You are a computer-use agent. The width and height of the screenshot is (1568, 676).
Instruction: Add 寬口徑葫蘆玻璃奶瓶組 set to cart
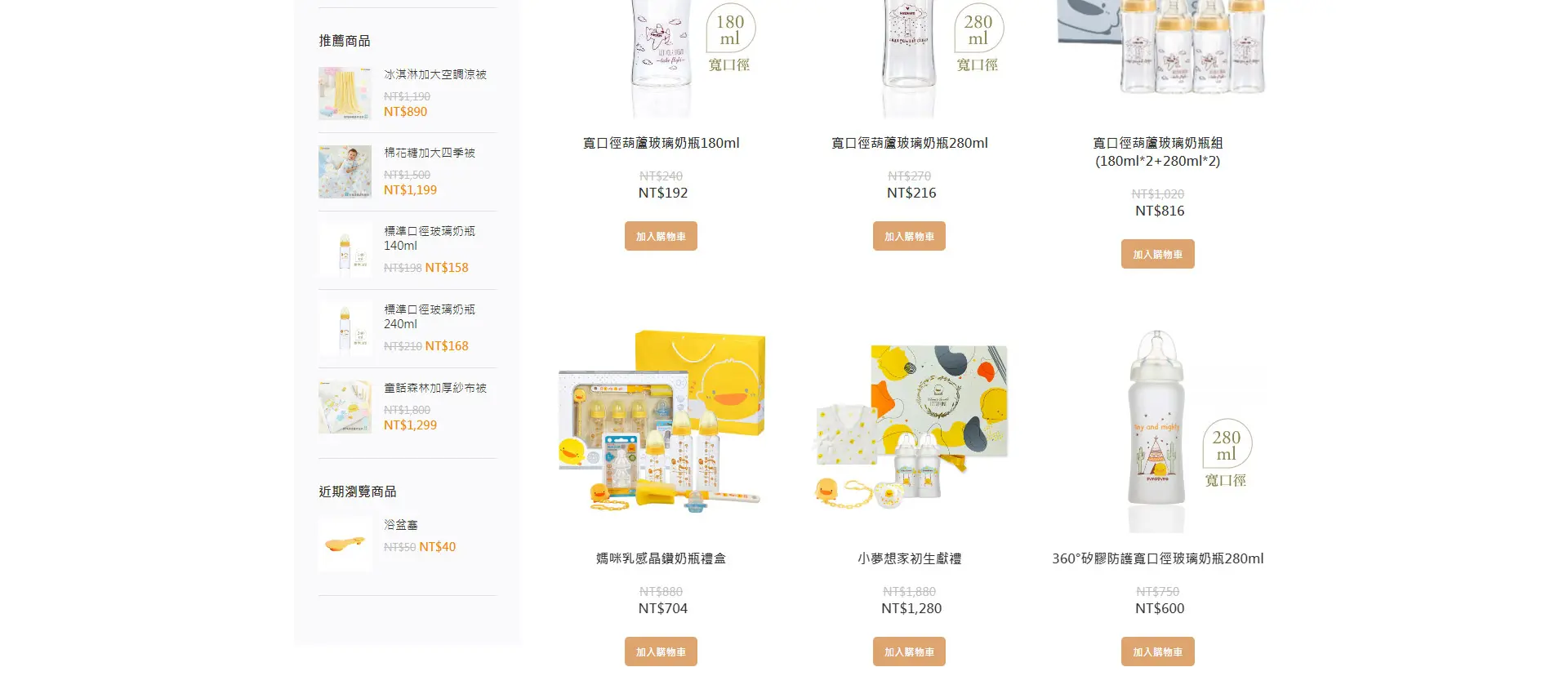[x=1157, y=254]
